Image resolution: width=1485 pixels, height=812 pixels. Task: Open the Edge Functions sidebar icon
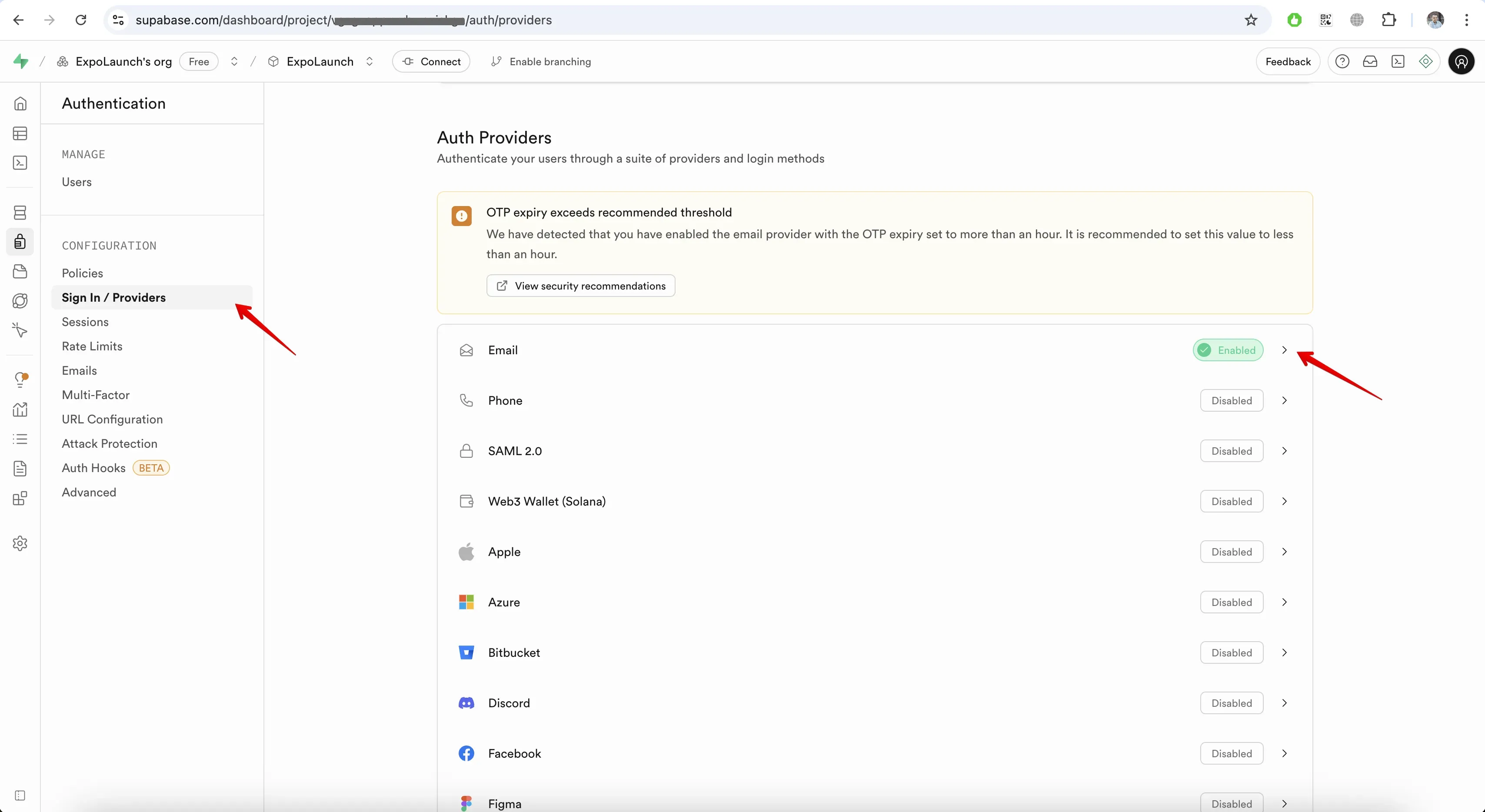coord(20,301)
